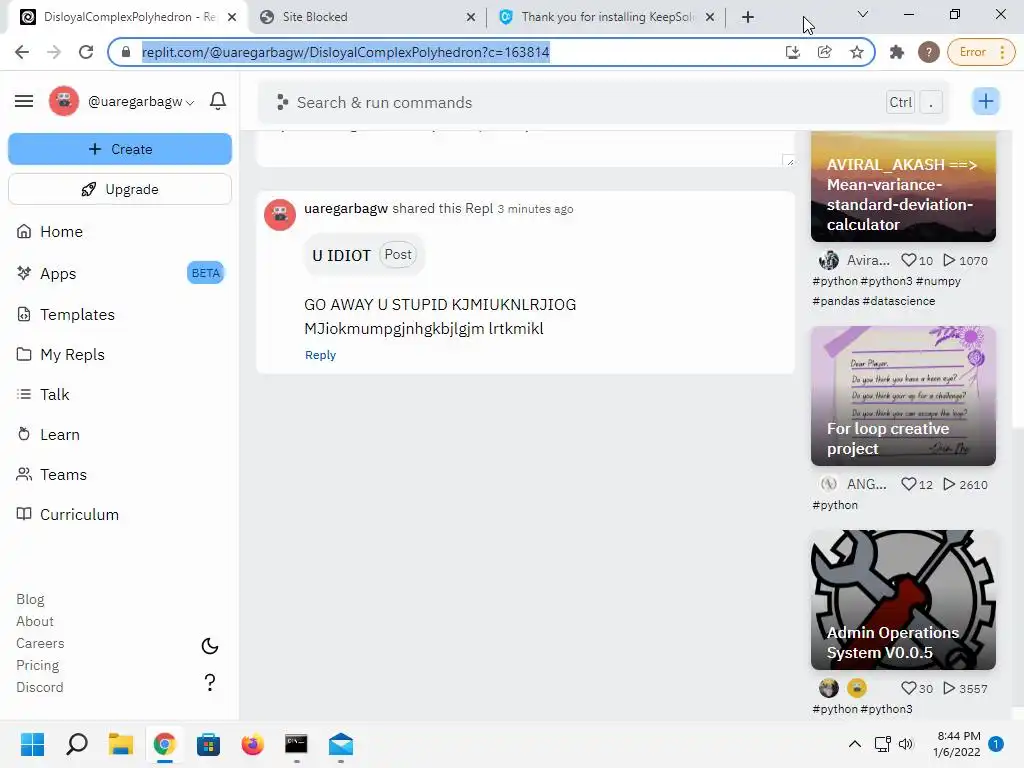Viewport: 1024px width, 768px height.
Task: Show hidden system tray icons
Action: coord(854,744)
